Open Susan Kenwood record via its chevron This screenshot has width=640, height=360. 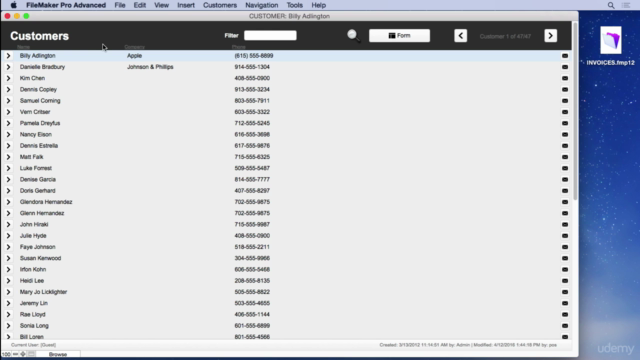coord(8,258)
